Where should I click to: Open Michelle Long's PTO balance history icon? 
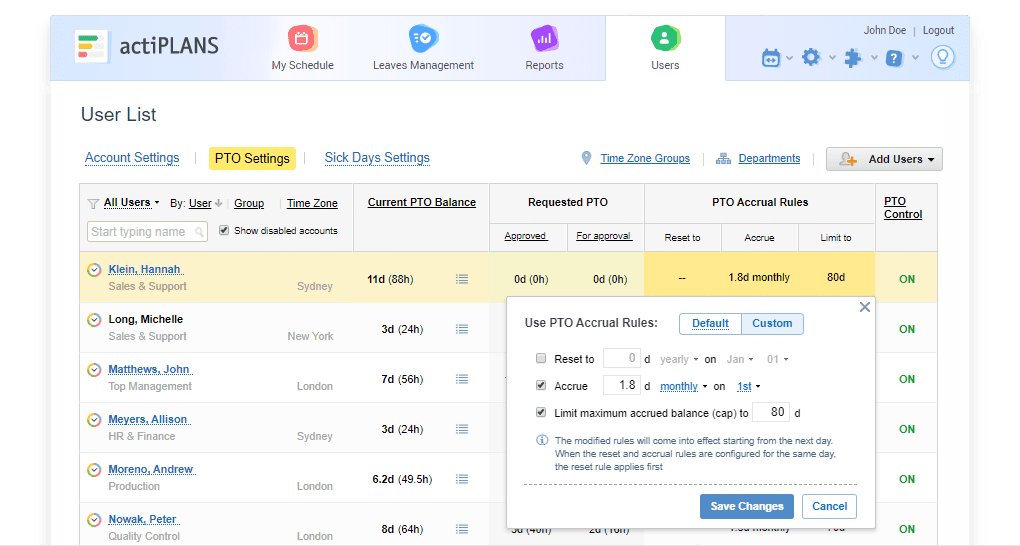tap(462, 329)
